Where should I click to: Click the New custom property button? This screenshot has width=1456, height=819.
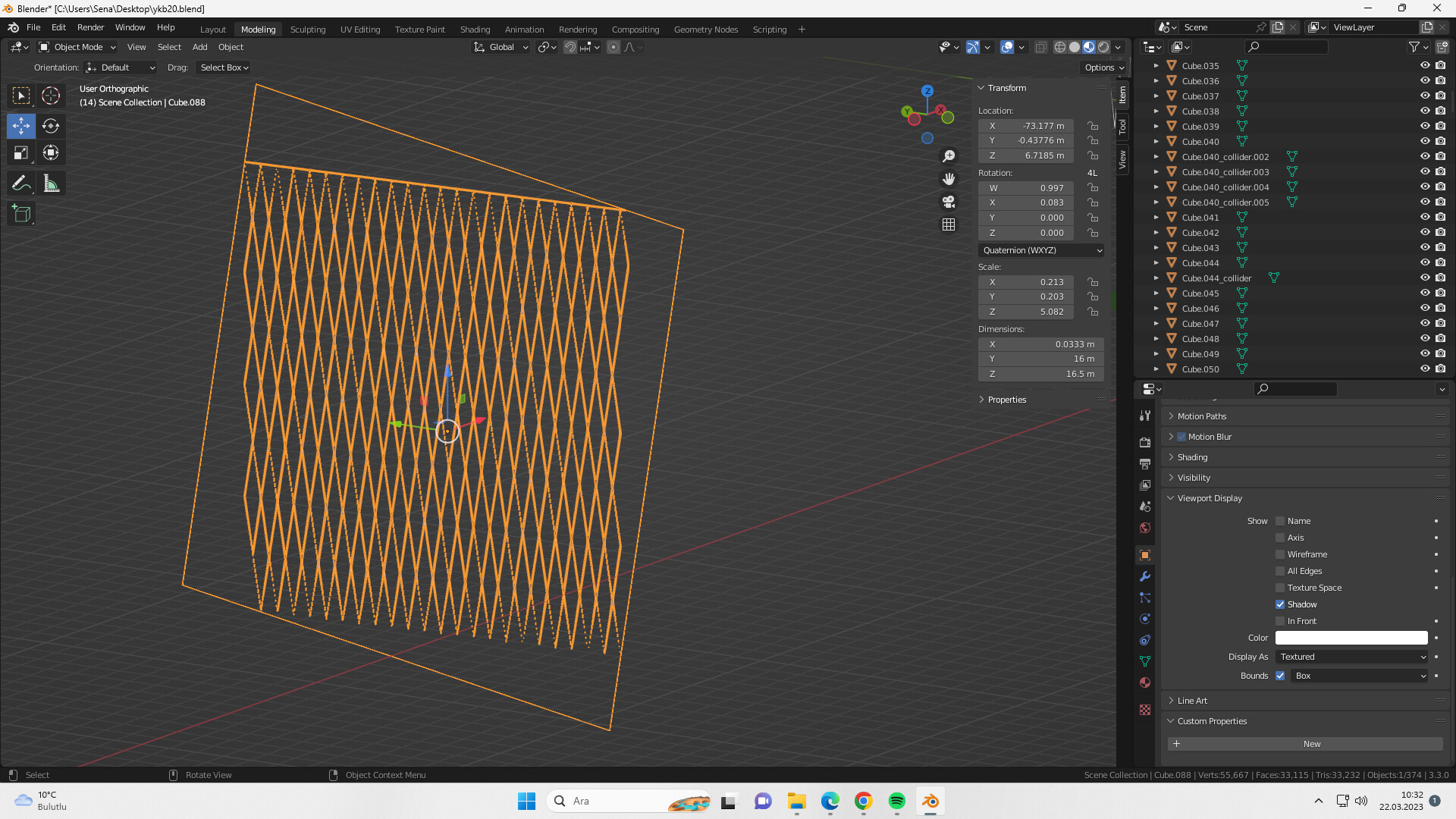1307,744
